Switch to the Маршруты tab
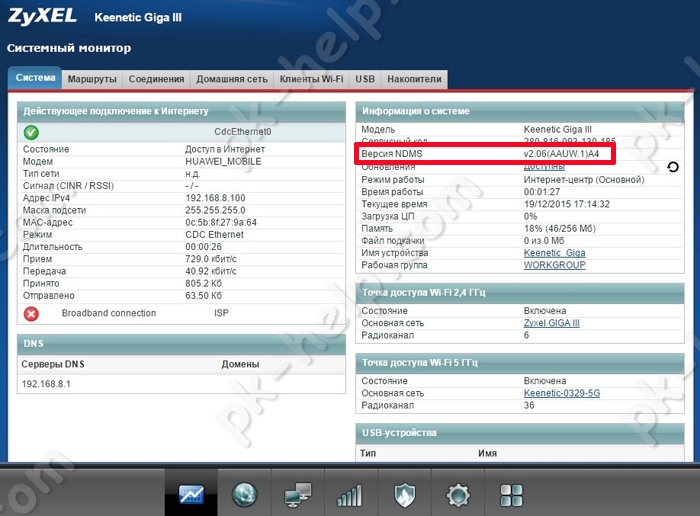Screen dimensions: 700x516 (x=92, y=79)
